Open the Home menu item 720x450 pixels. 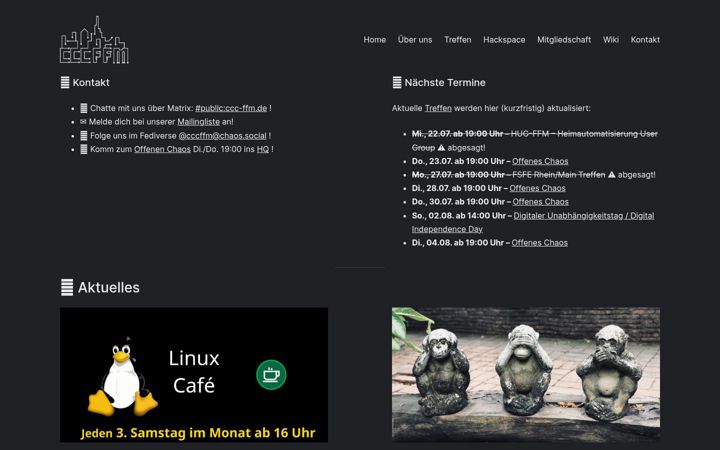375,40
